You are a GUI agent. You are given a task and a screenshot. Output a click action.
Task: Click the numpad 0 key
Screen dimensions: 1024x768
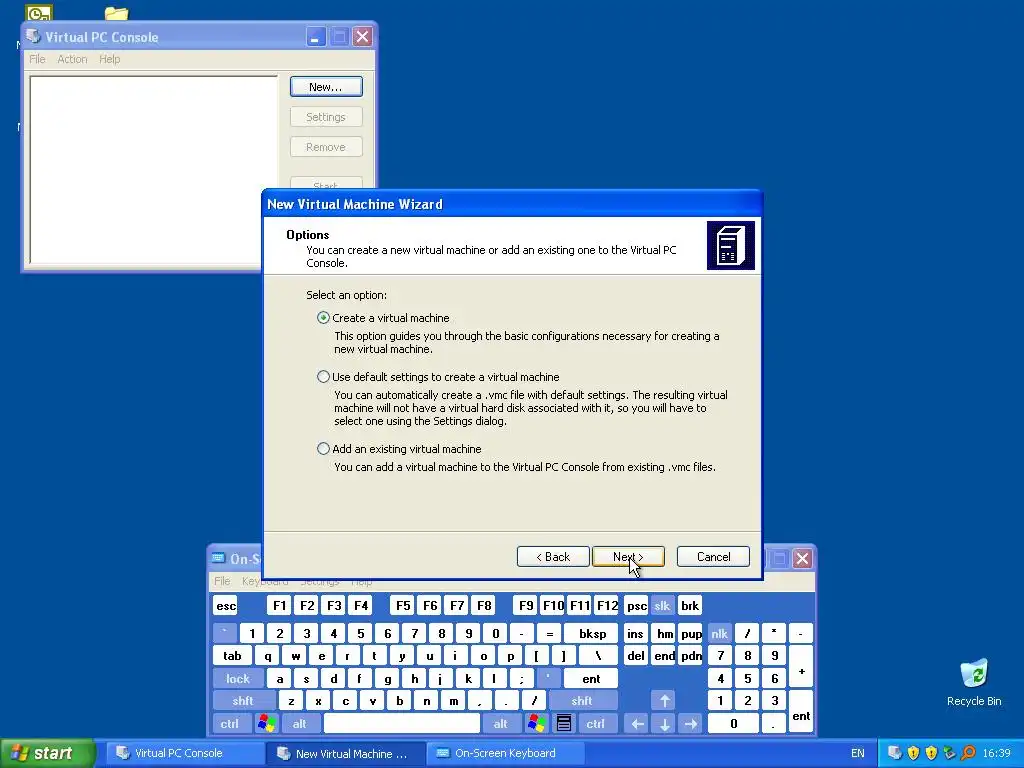click(x=733, y=724)
